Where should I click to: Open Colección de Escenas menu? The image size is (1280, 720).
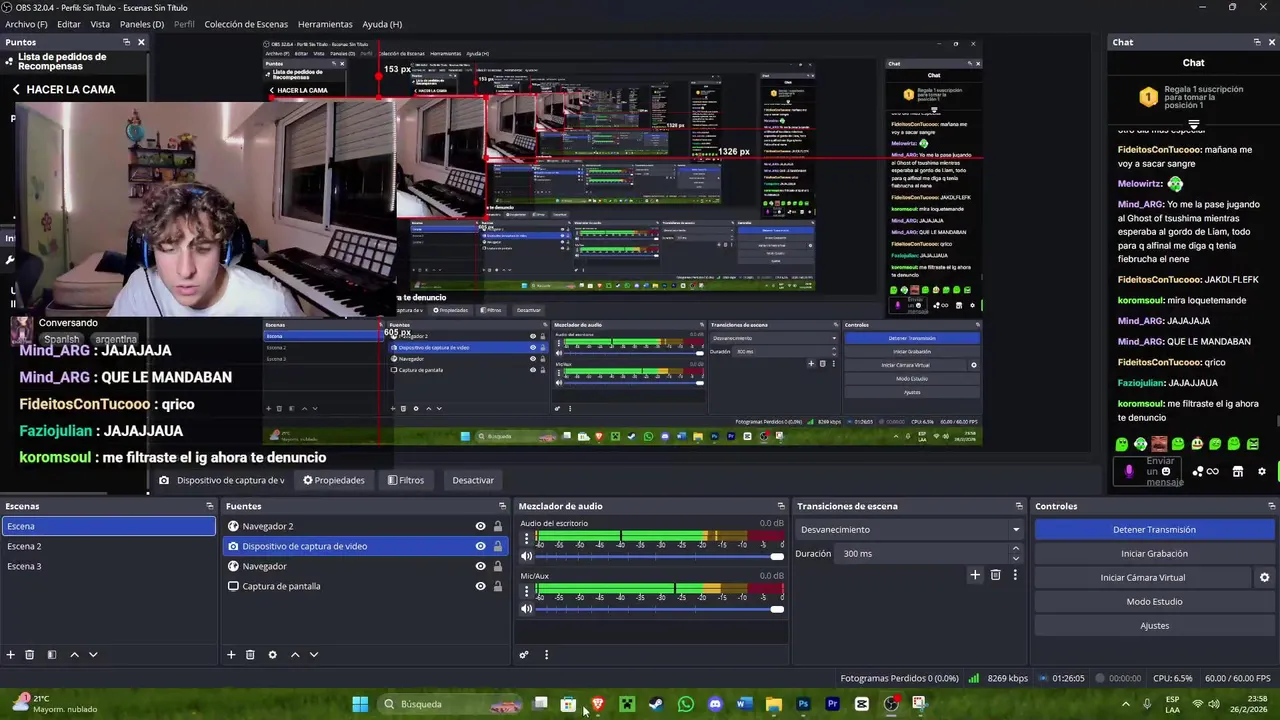click(246, 24)
